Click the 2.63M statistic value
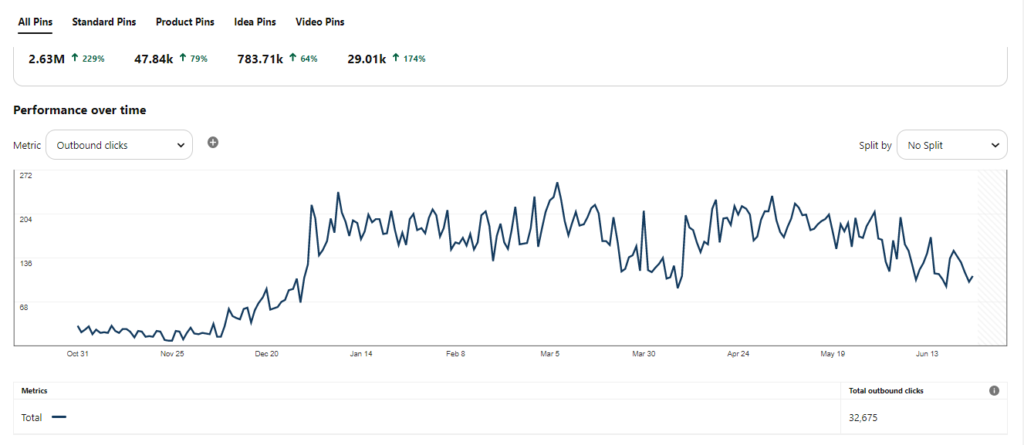1024x445 pixels. click(46, 59)
